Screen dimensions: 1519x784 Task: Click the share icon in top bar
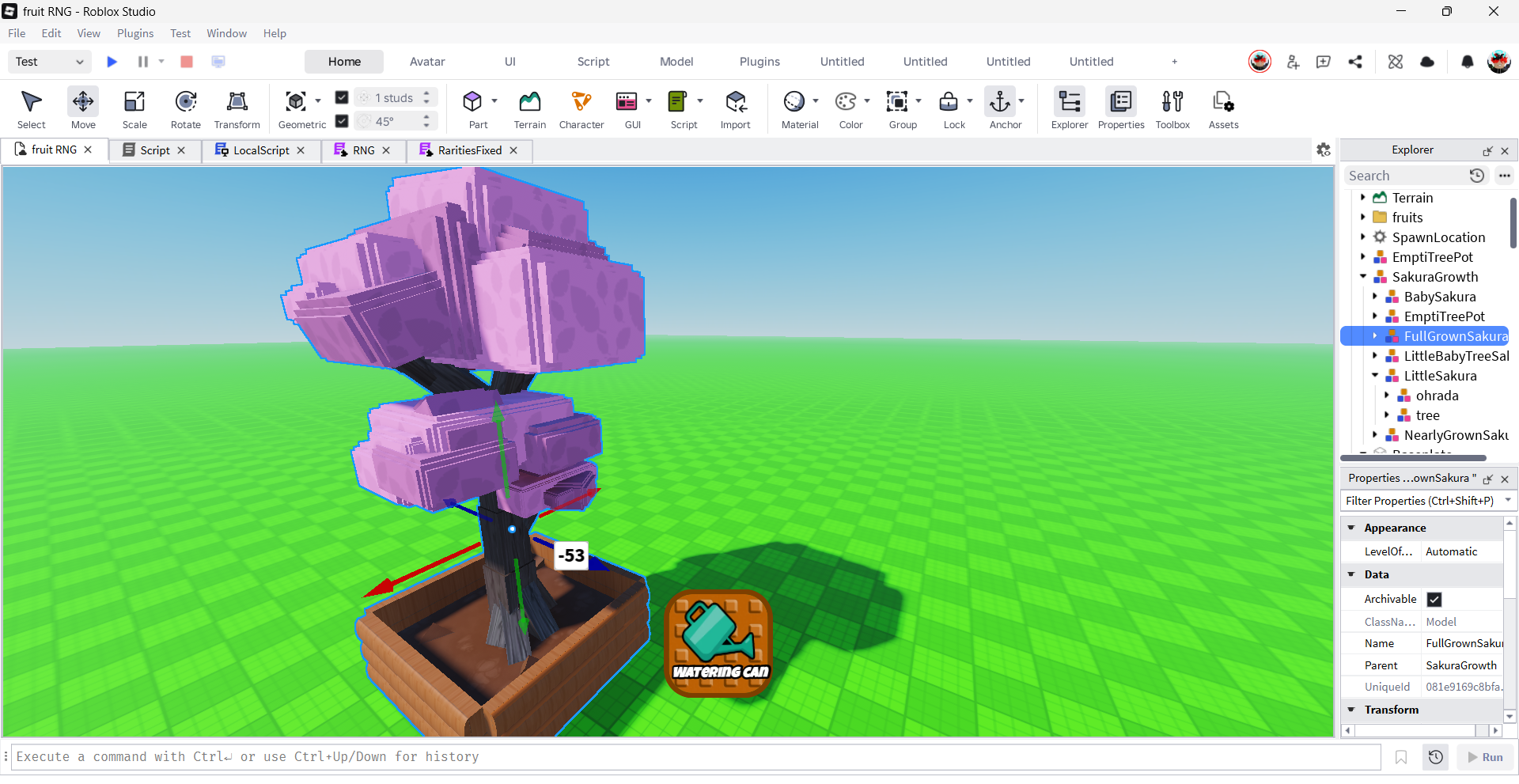[x=1355, y=62]
